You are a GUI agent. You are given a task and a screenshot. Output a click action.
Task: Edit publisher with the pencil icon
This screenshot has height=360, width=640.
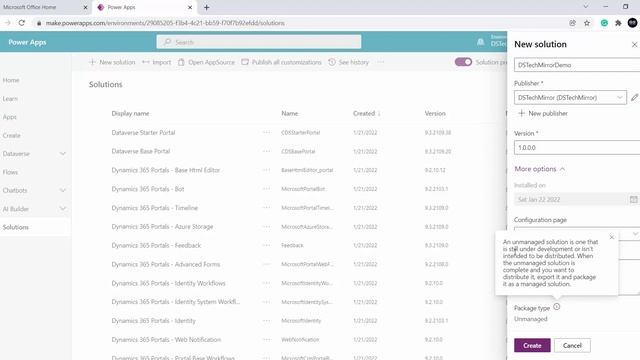click(x=634, y=98)
